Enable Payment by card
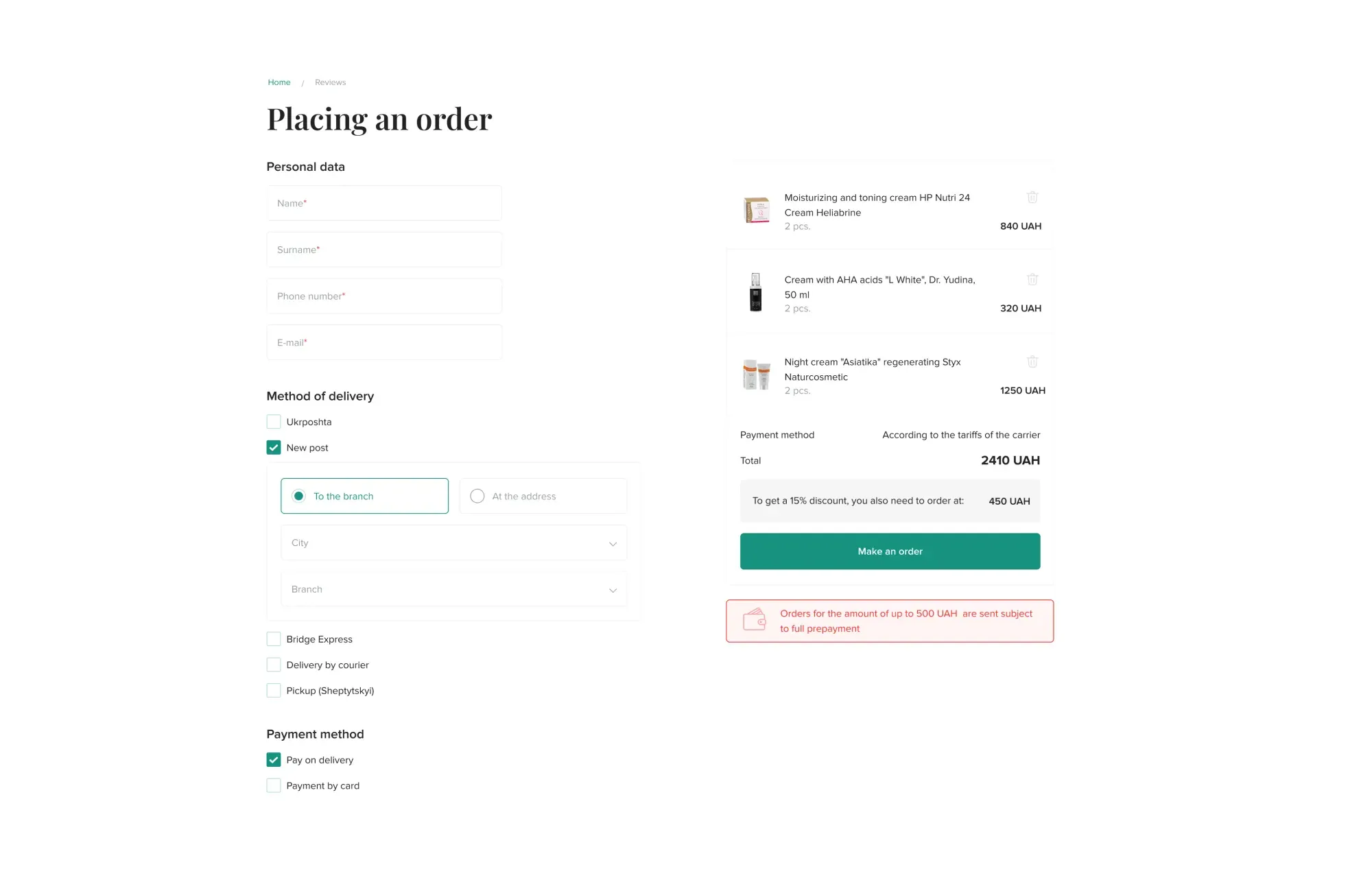The image size is (1372, 869). pos(274,785)
